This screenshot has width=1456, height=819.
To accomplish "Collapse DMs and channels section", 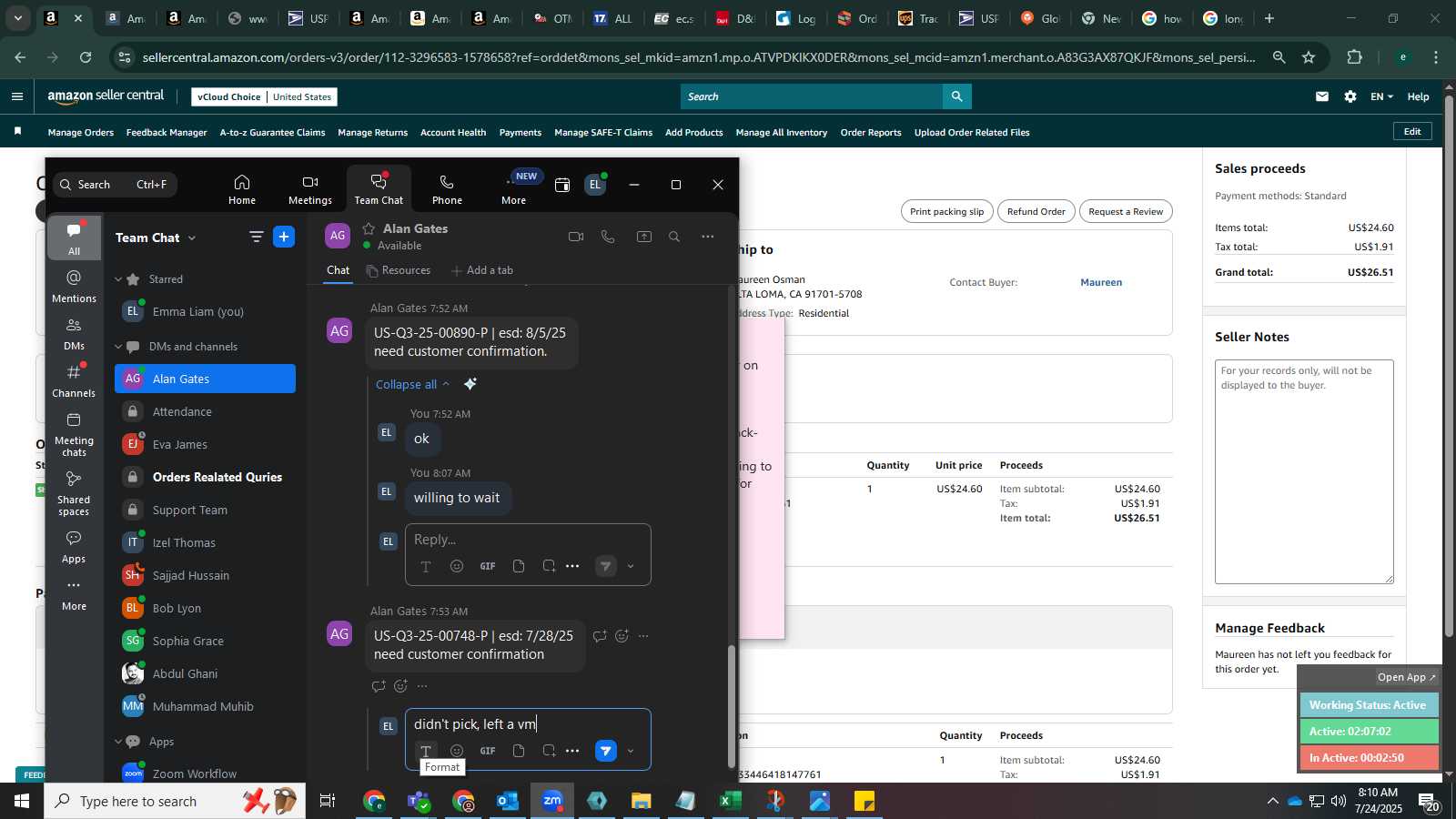I will click(118, 347).
